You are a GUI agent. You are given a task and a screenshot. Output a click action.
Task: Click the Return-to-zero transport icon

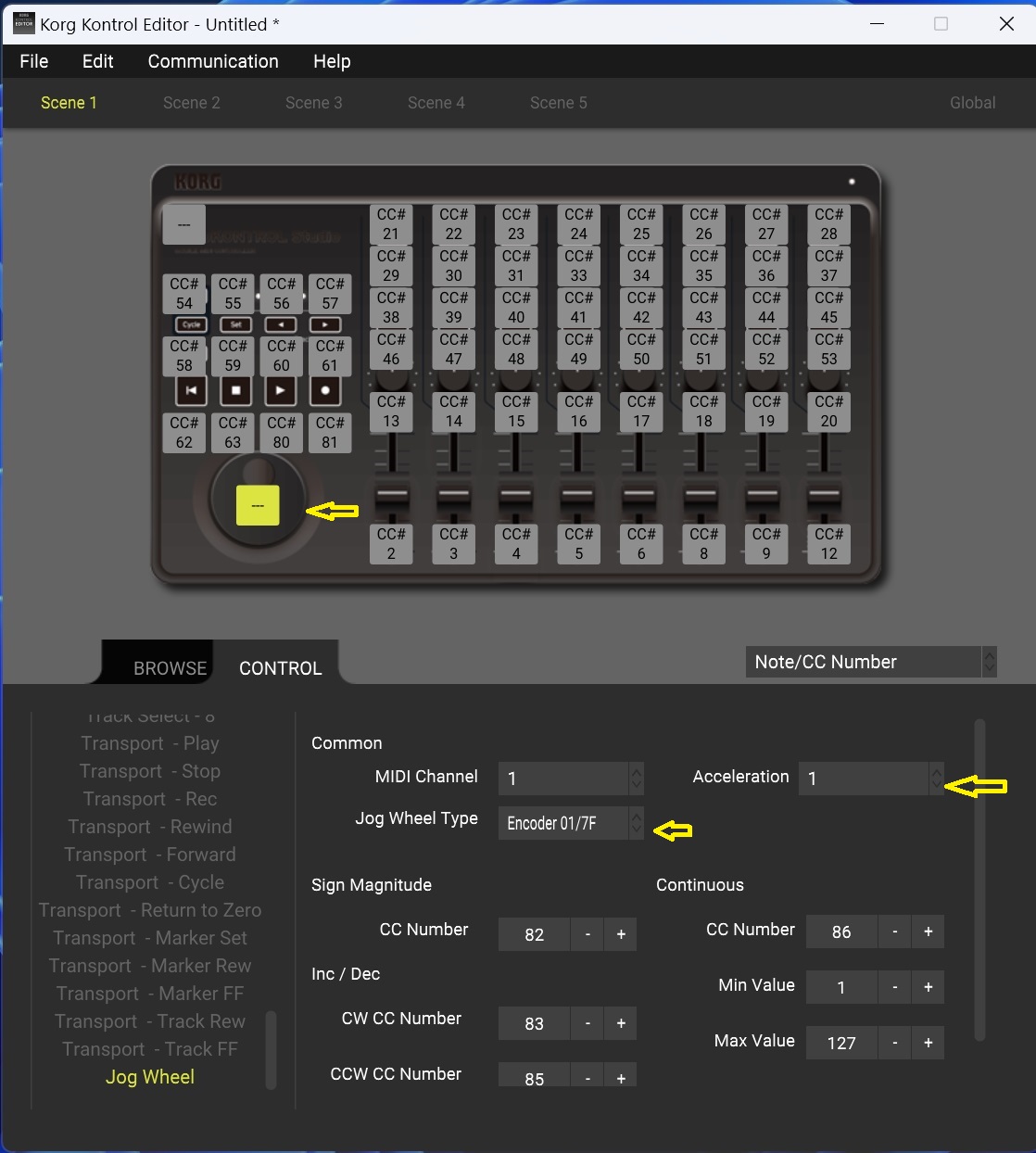point(191,391)
